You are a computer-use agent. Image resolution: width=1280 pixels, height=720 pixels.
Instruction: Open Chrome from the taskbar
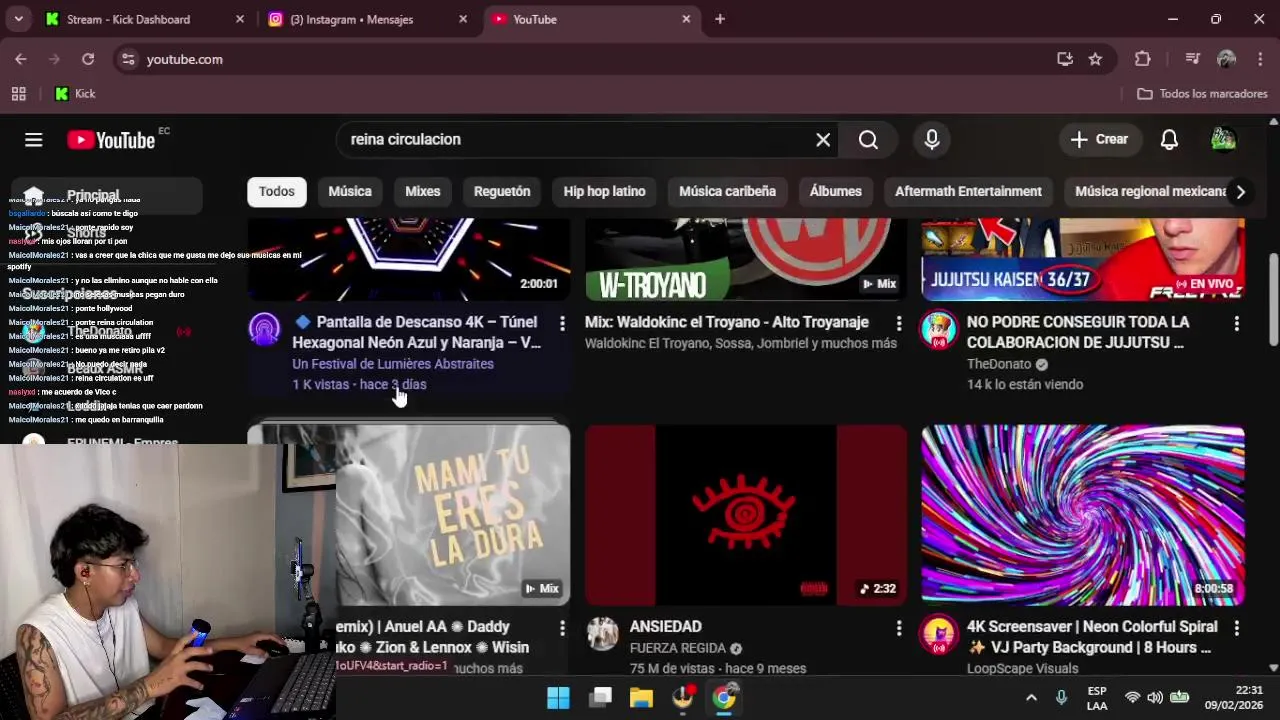(x=724, y=697)
